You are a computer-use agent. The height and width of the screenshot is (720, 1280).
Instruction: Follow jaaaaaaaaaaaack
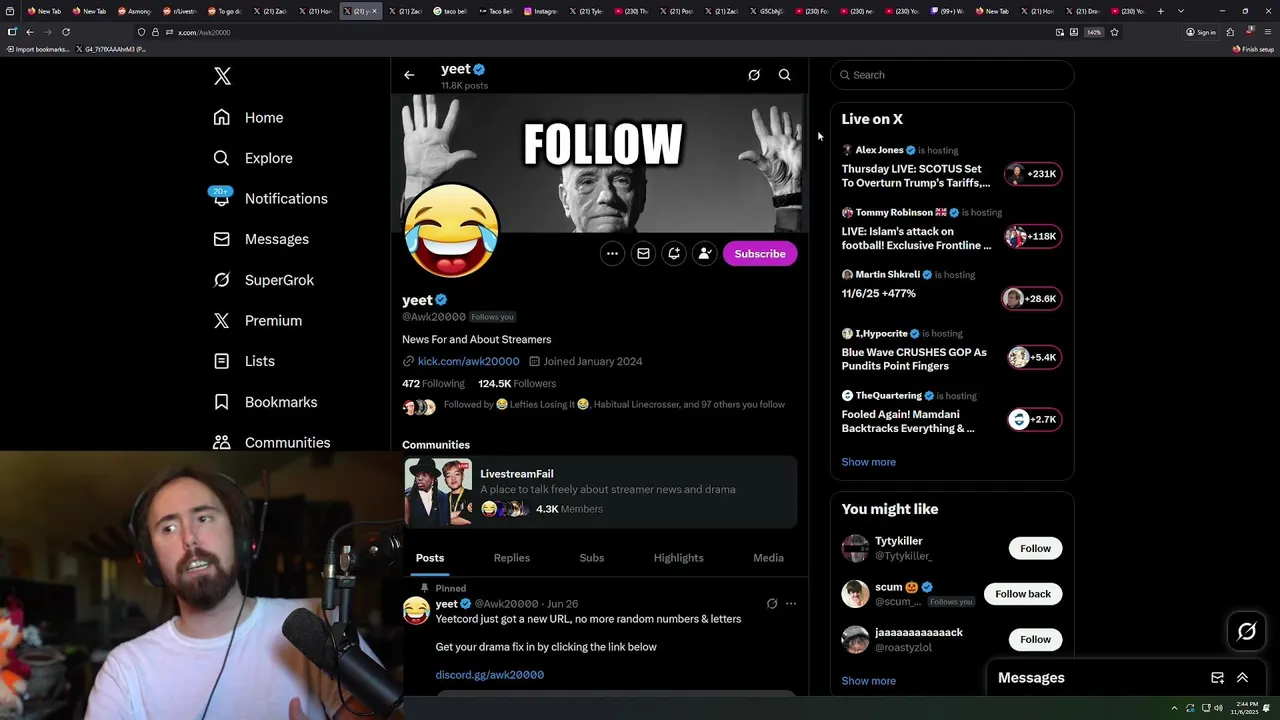(x=1035, y=639)
